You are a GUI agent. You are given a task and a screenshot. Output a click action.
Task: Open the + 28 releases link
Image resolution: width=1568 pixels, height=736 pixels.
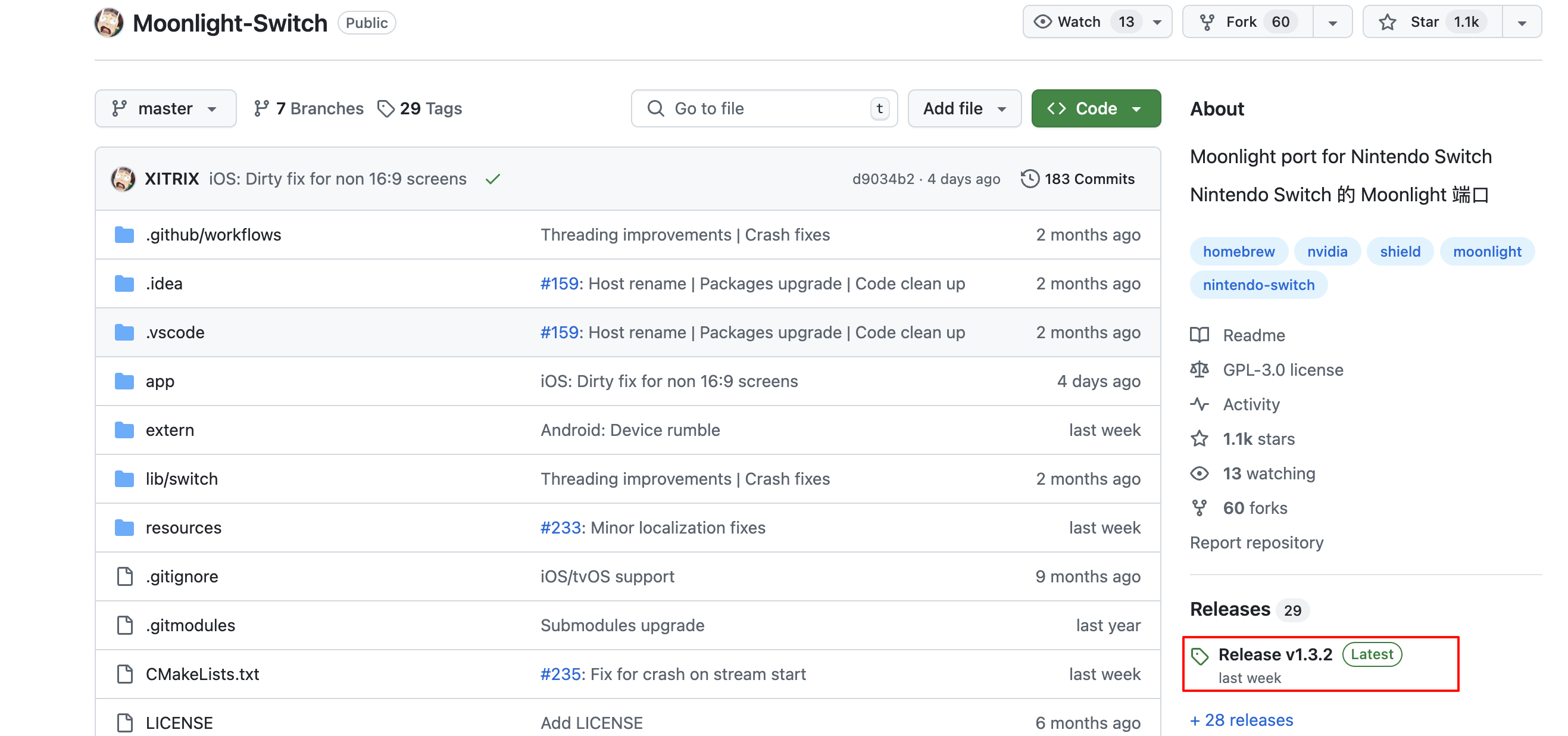coord(1242,719)
